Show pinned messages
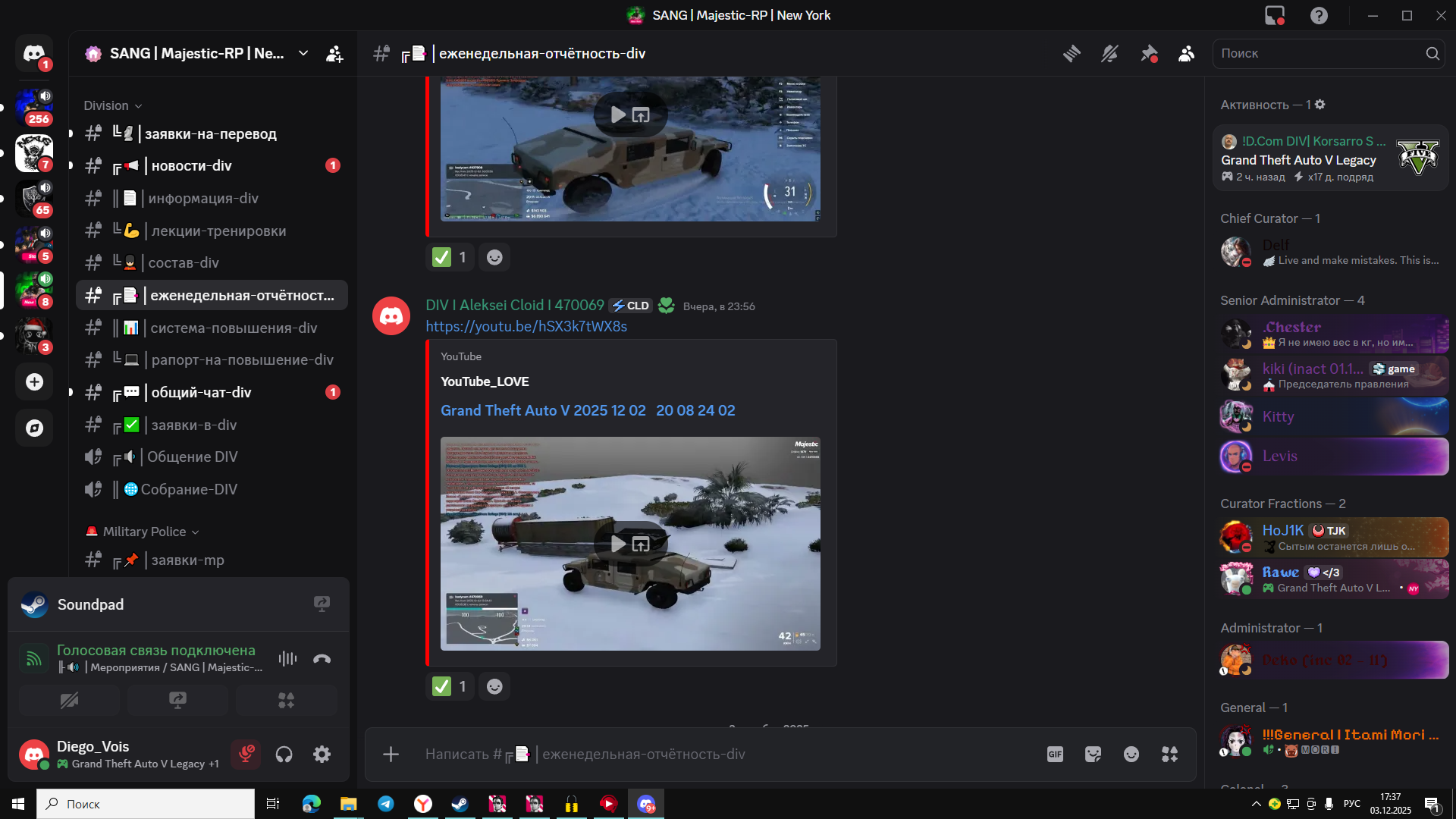 pyautogui.click(x=1149, y=54)
